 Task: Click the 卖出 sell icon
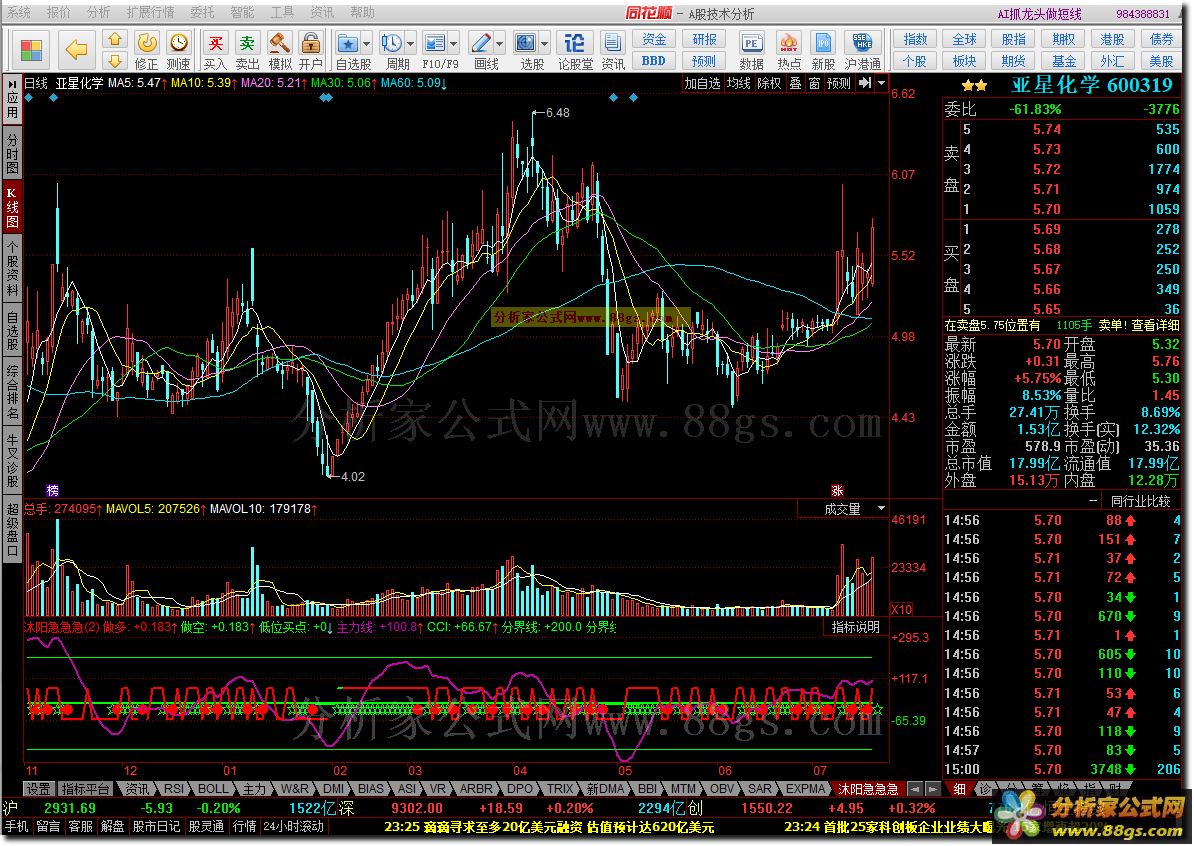coord(247,50)
